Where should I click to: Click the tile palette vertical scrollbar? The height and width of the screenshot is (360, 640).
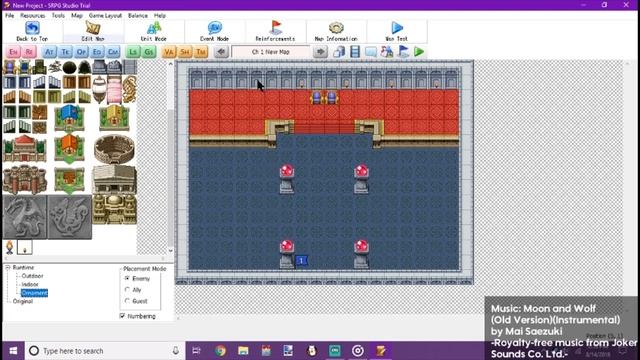[170, 157]
